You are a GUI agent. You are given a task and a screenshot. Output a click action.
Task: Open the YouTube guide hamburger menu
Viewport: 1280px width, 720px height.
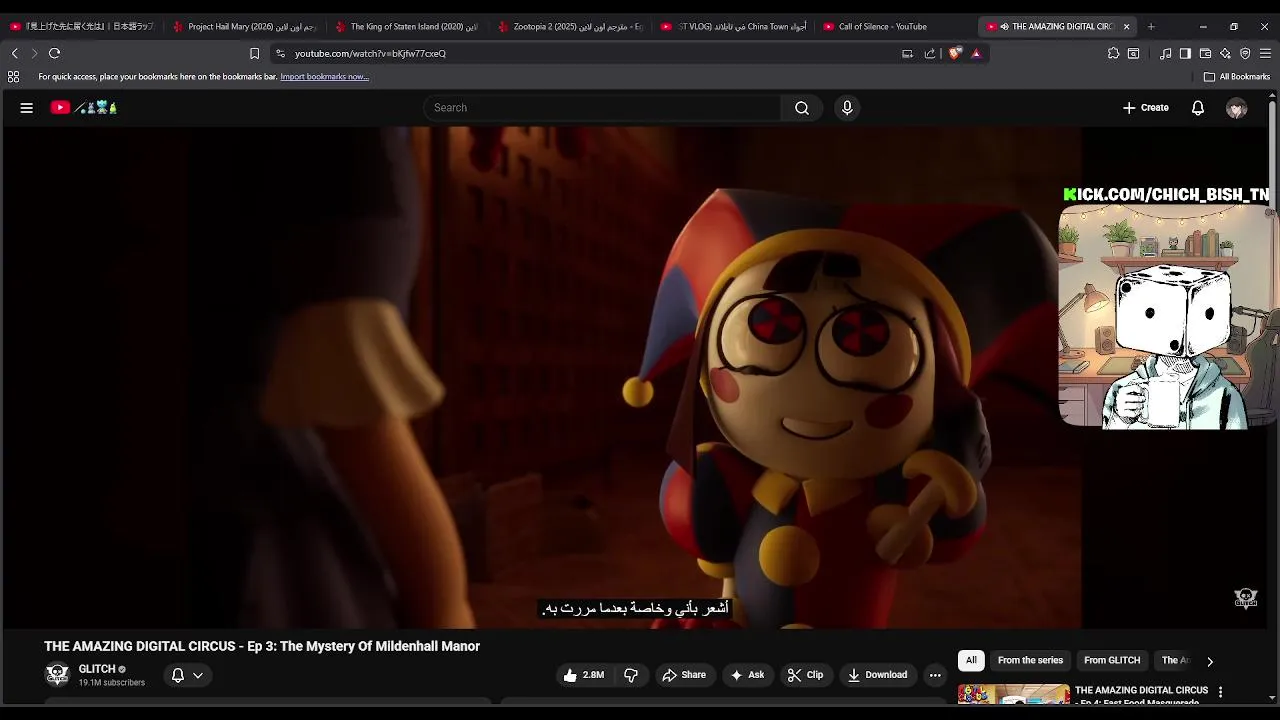pos(27,108)
